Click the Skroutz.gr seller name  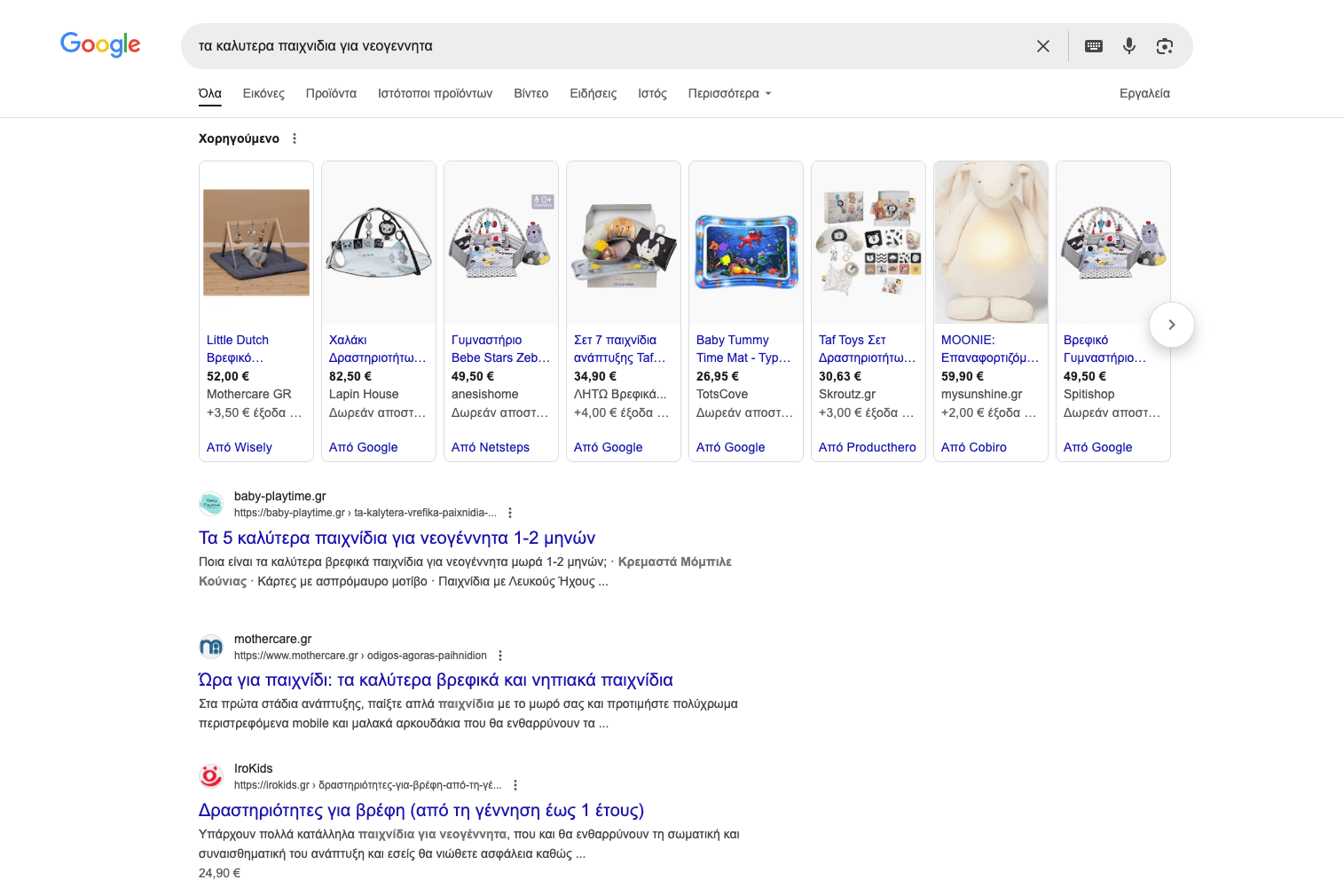coord(847,394)
